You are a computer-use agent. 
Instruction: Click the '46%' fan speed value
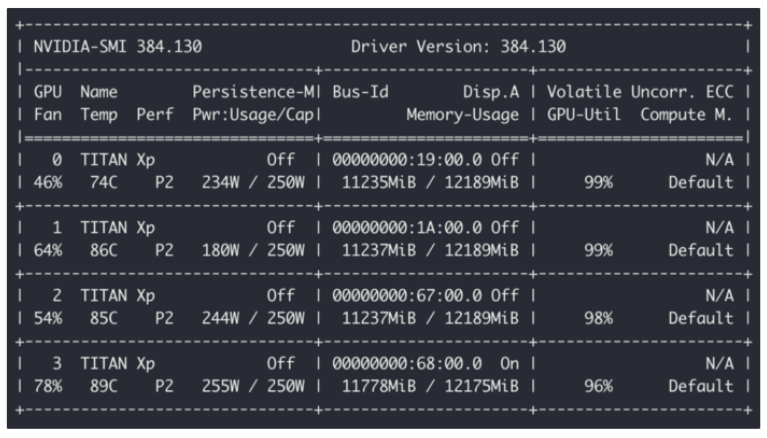click(x=48, y=183)
